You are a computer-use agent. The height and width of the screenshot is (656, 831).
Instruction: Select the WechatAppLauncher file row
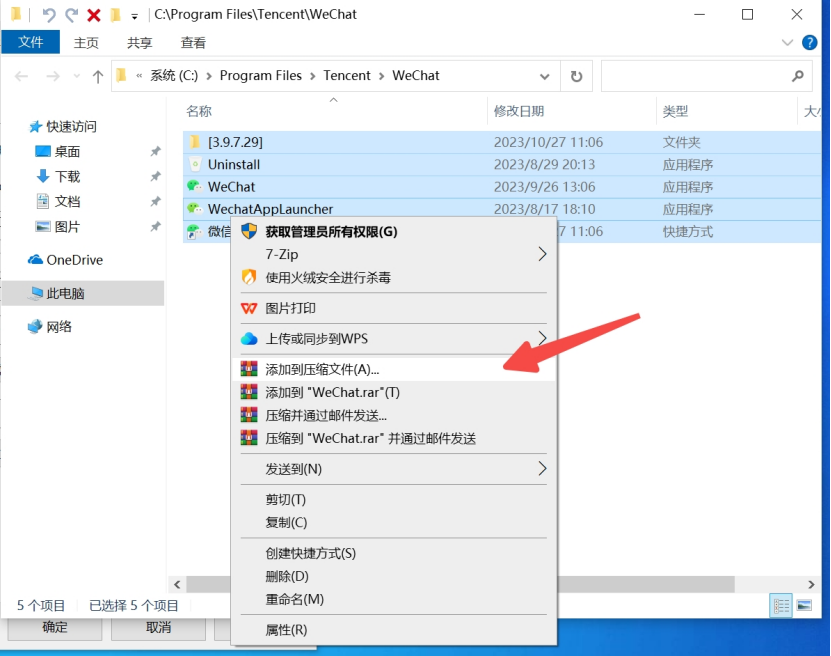click(502, 209)
